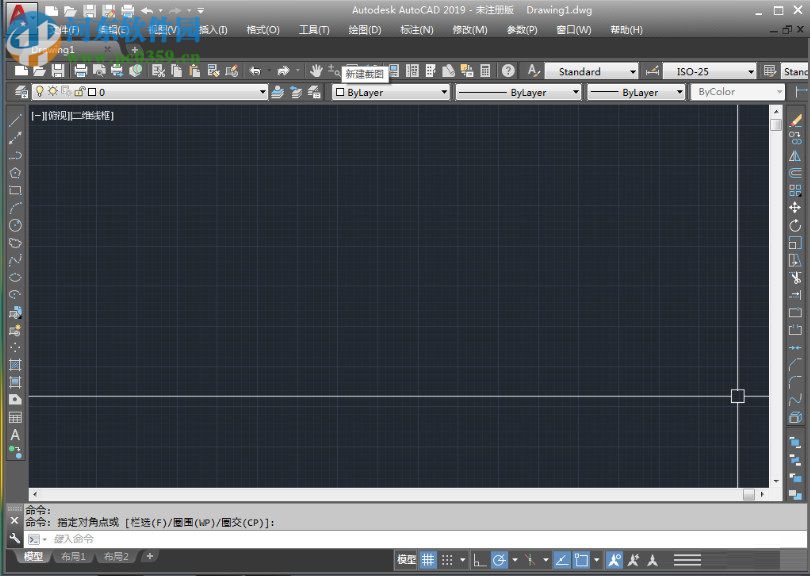Select the Line tool in the draw toolbar

14,121
